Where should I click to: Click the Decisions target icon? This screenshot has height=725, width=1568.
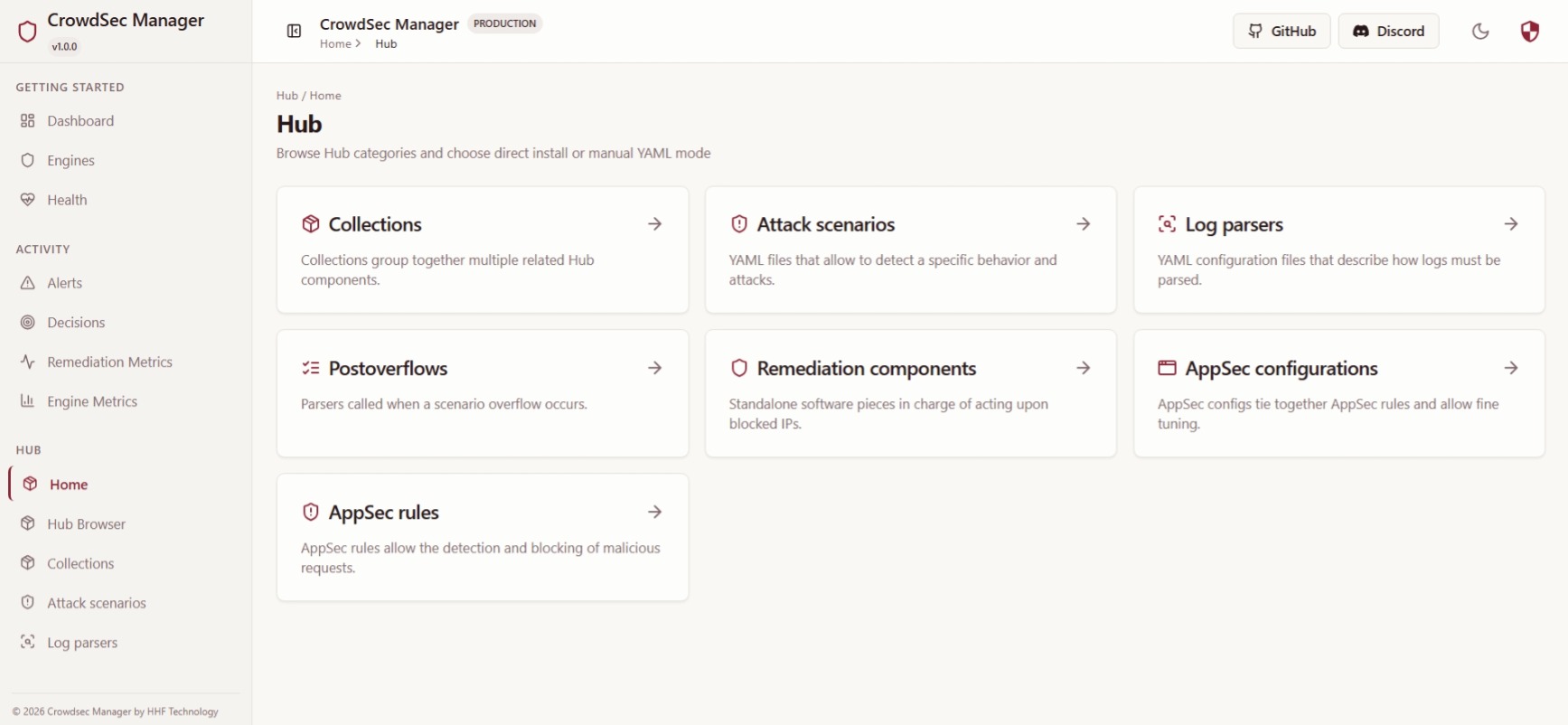[28, 322]
